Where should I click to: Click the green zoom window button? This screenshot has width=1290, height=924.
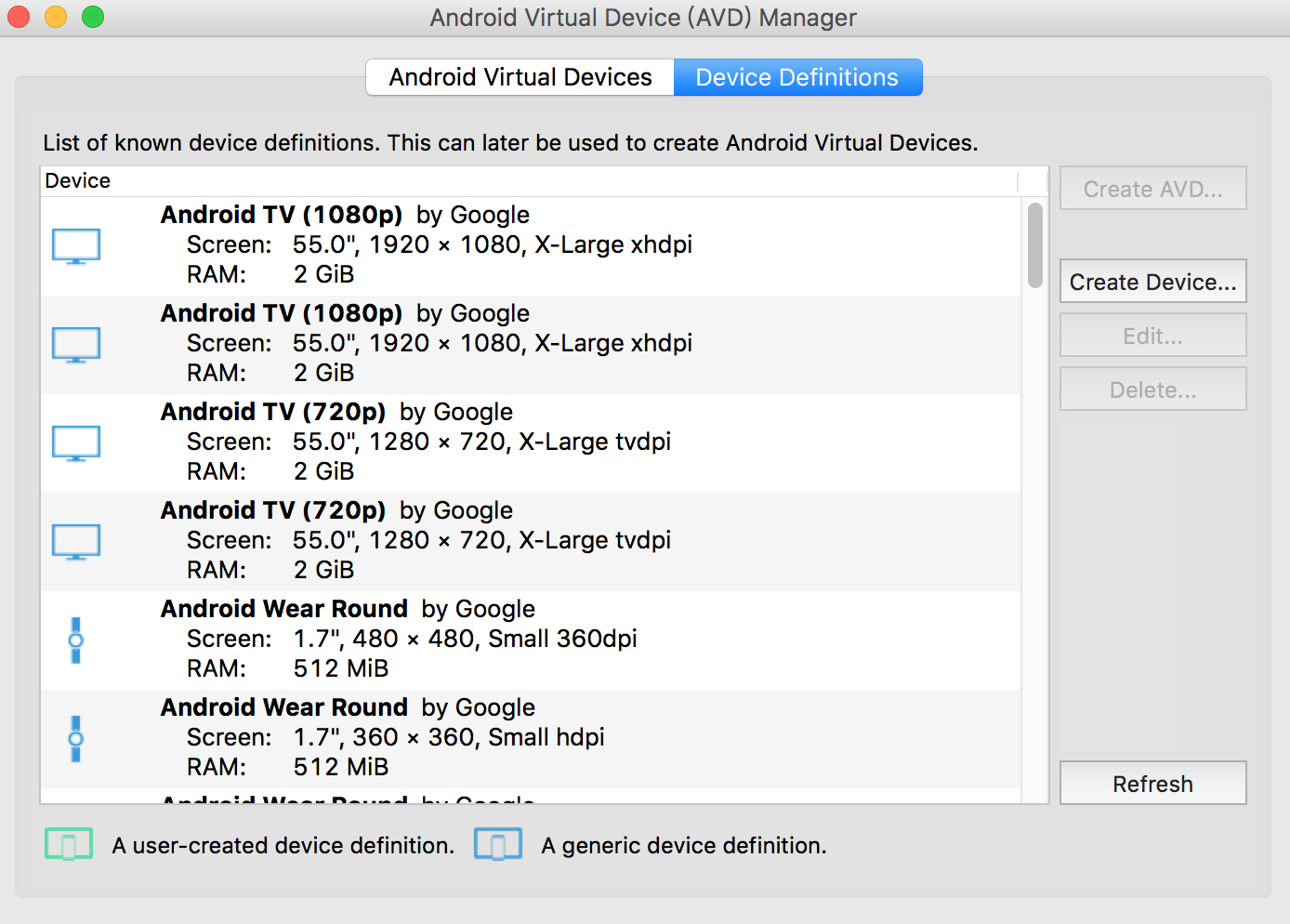[93, 17]
